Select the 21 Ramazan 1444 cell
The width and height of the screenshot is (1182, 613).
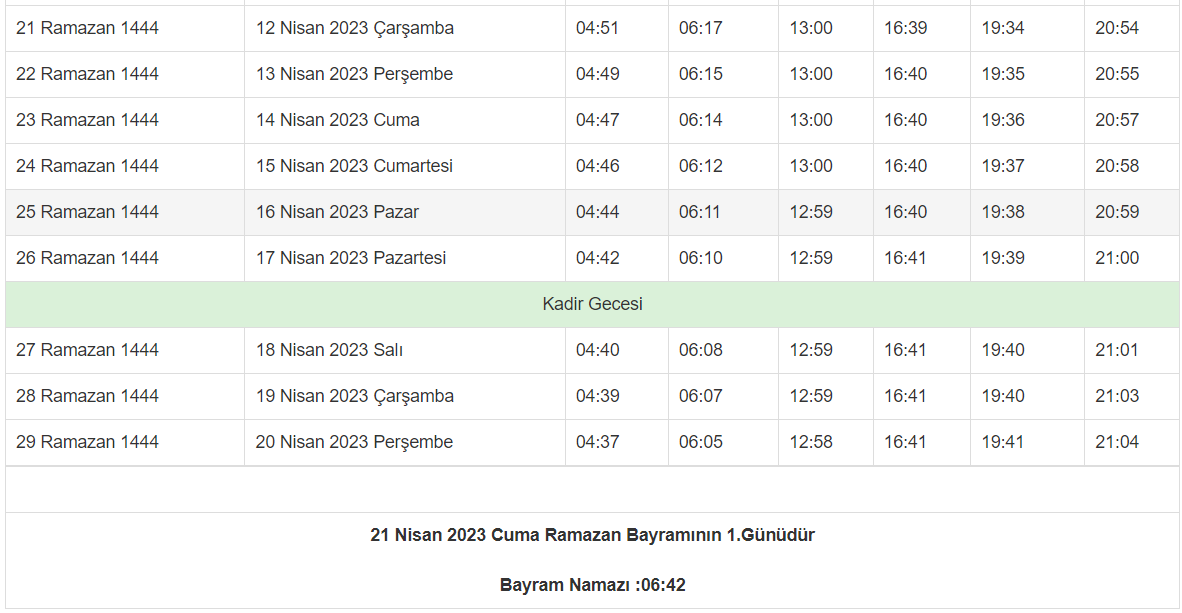pyautogui.click(x=87, y=28)
